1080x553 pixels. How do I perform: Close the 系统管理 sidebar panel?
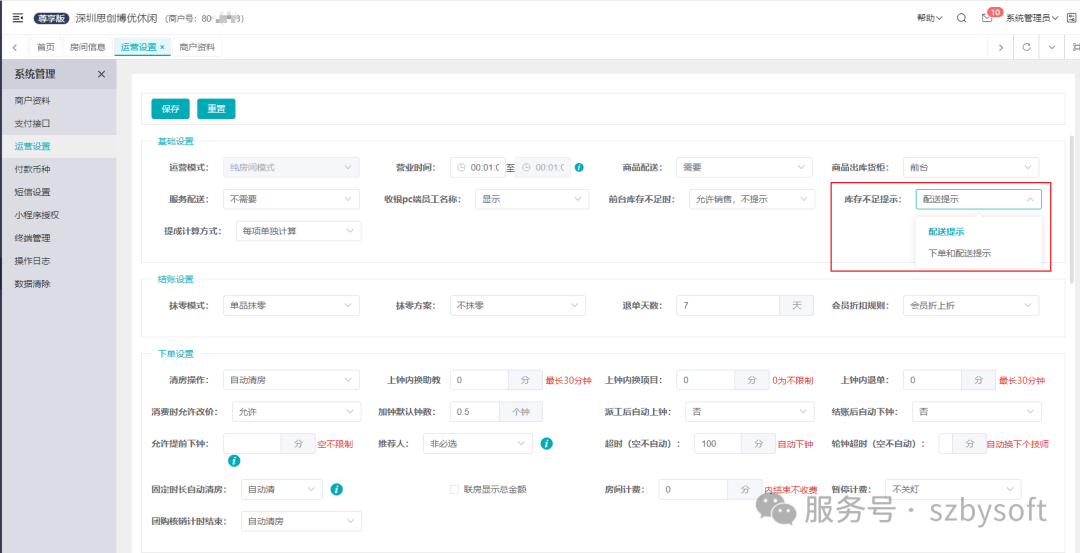click(x=101, y=74)
